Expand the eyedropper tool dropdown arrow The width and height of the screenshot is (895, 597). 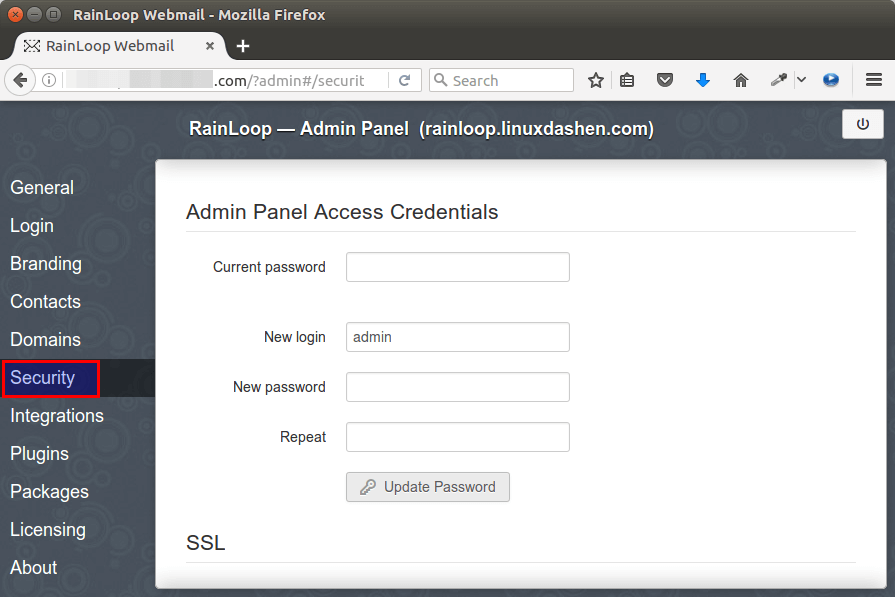[x=801, y=81]
